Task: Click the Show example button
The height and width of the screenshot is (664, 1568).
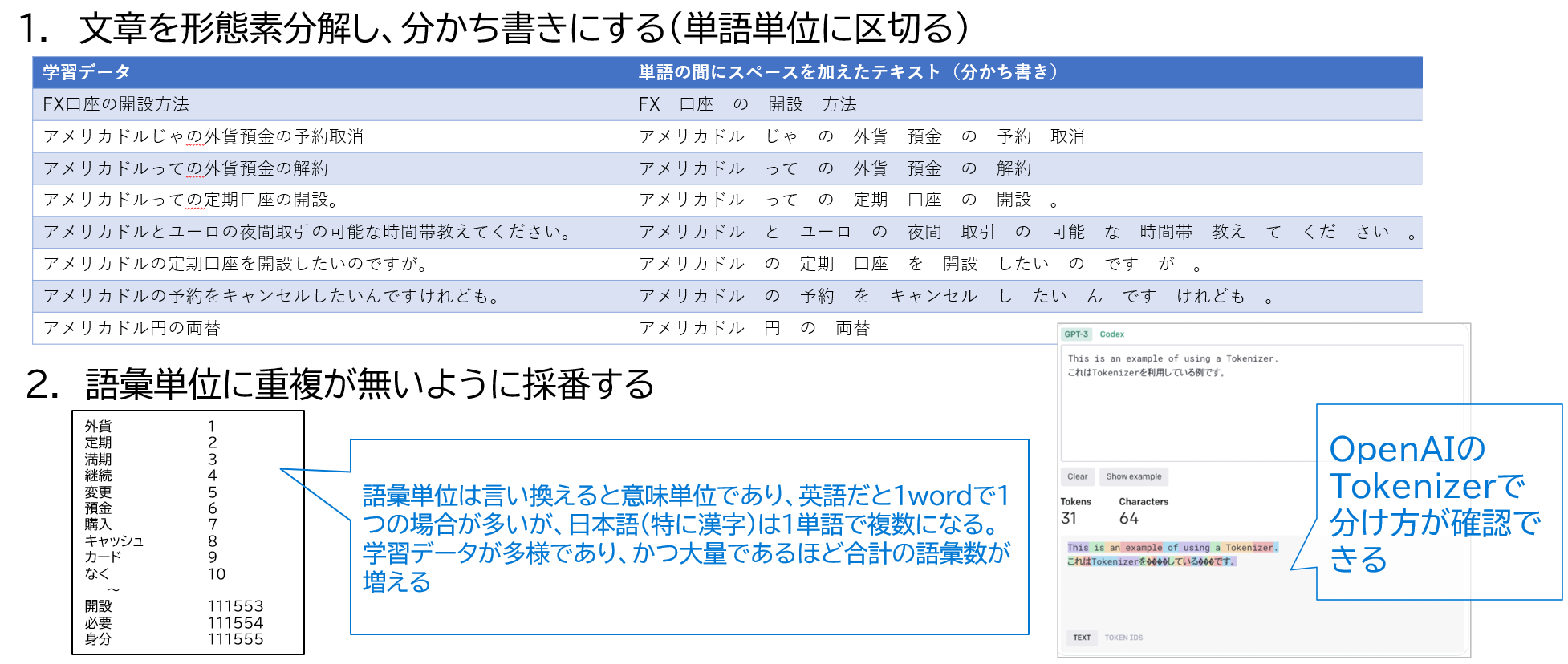Action: tap(1134, 476)
